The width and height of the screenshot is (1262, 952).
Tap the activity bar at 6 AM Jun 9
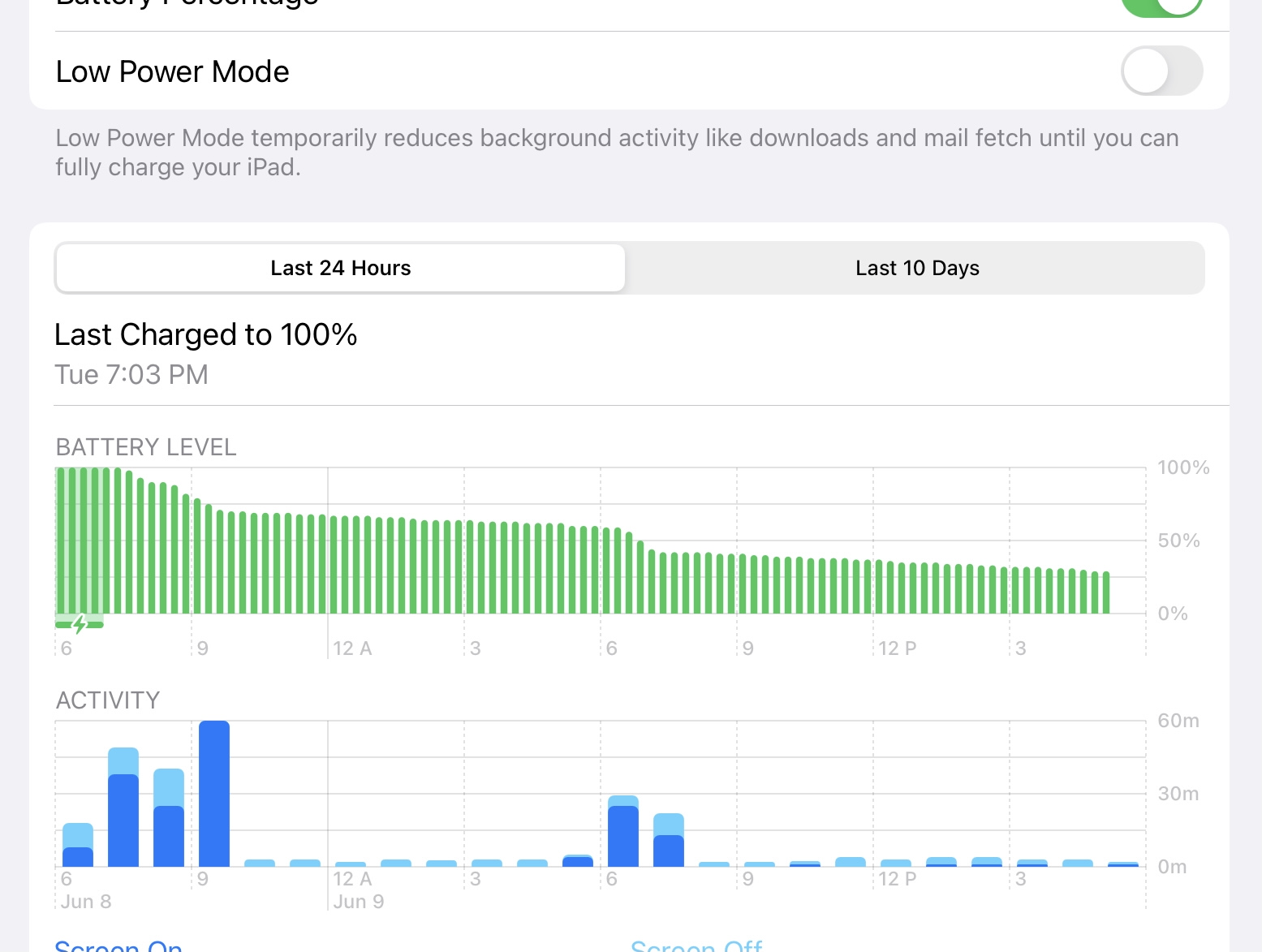pos(623,832)
